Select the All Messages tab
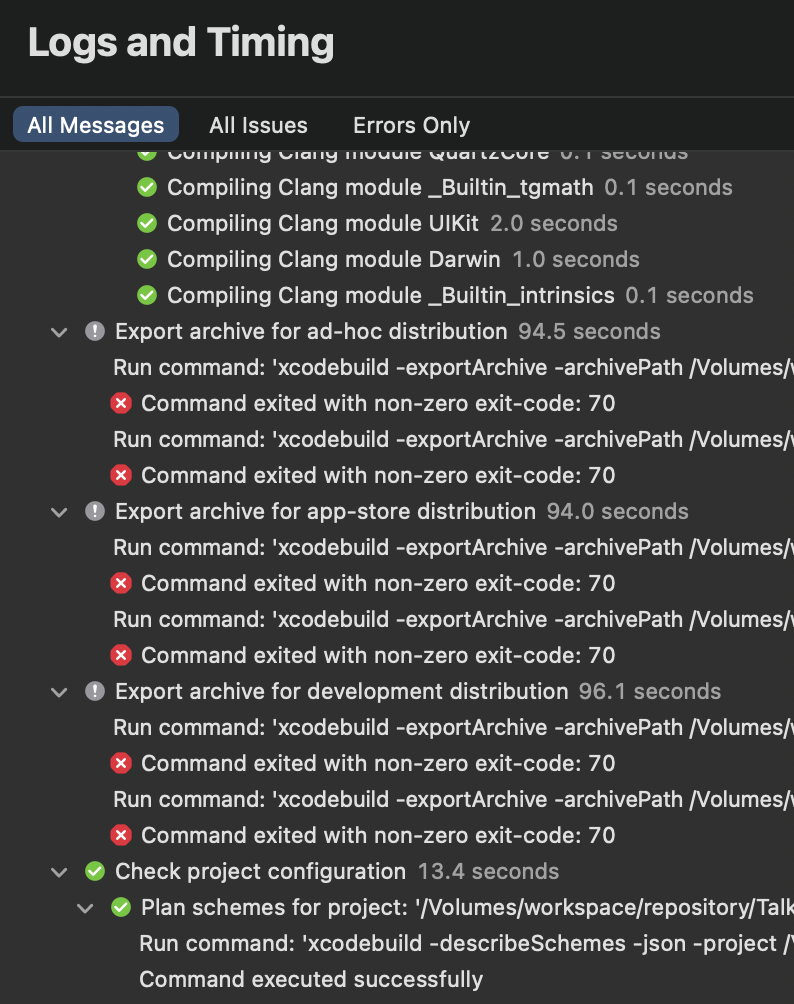The width and height of the screenshot is (794, 1004). tap(96, 125)
